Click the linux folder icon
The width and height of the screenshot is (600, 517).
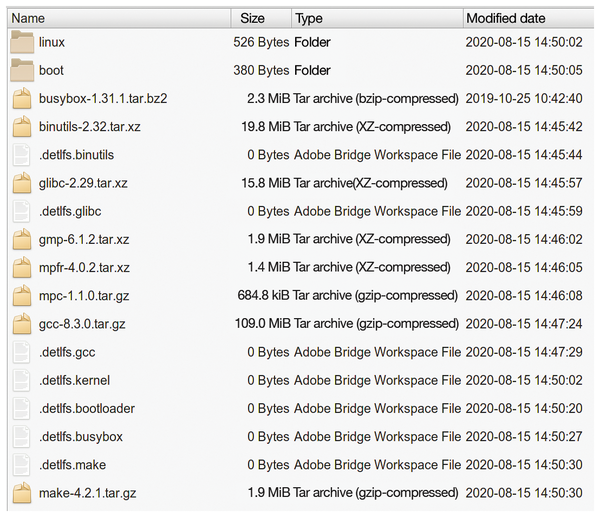[x=22, y=42]
